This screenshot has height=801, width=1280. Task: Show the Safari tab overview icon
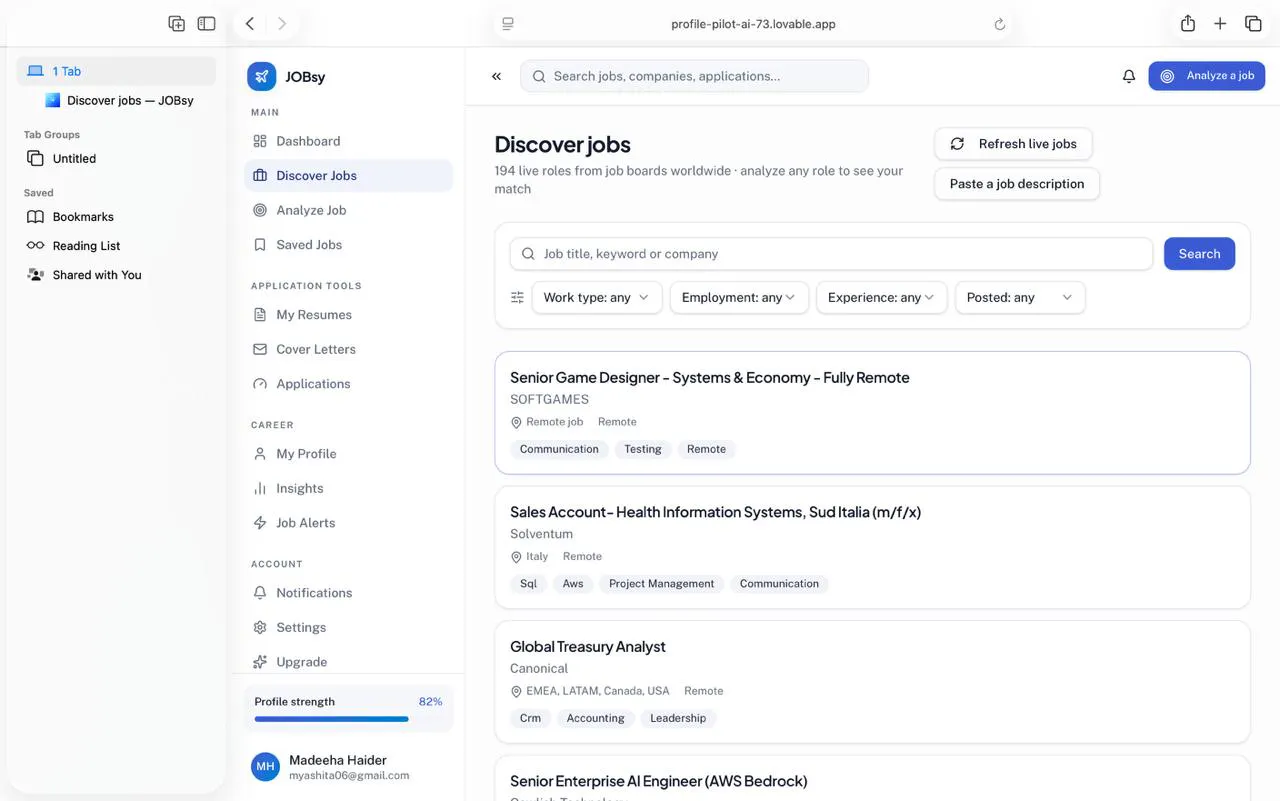tap(1253, 24)
